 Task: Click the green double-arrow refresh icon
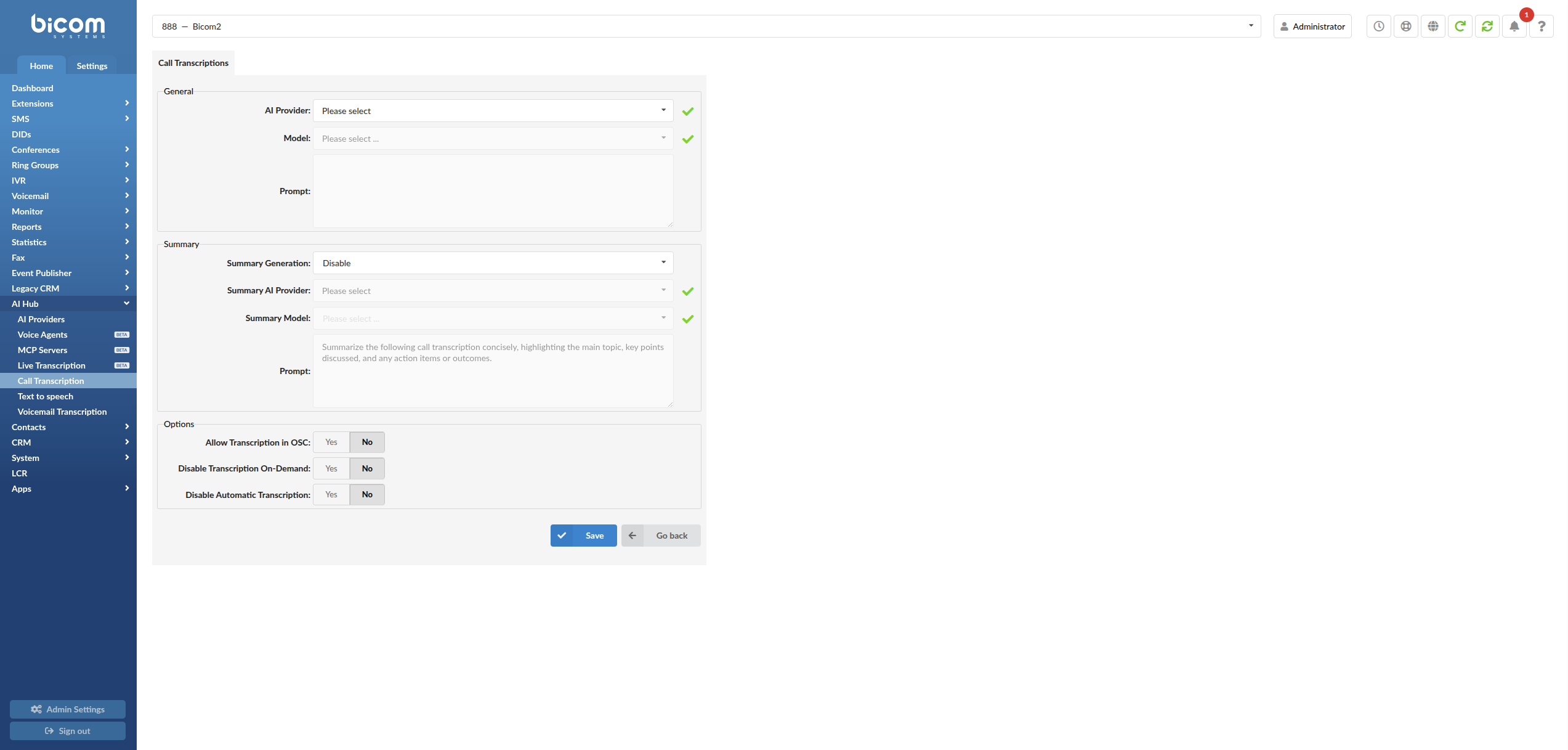coord(1487,26)
